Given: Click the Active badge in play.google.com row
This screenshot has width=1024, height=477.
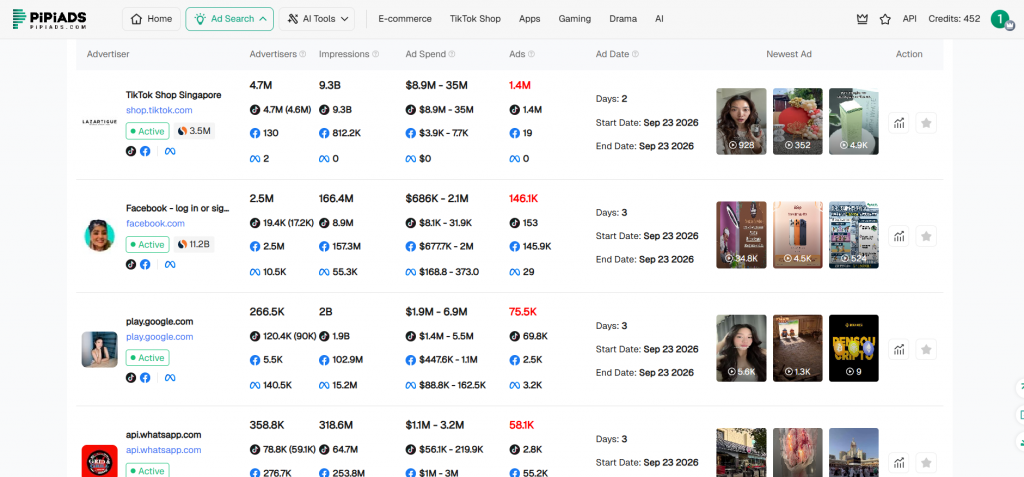Looking at the screenshot, I should tap(148, 357).
